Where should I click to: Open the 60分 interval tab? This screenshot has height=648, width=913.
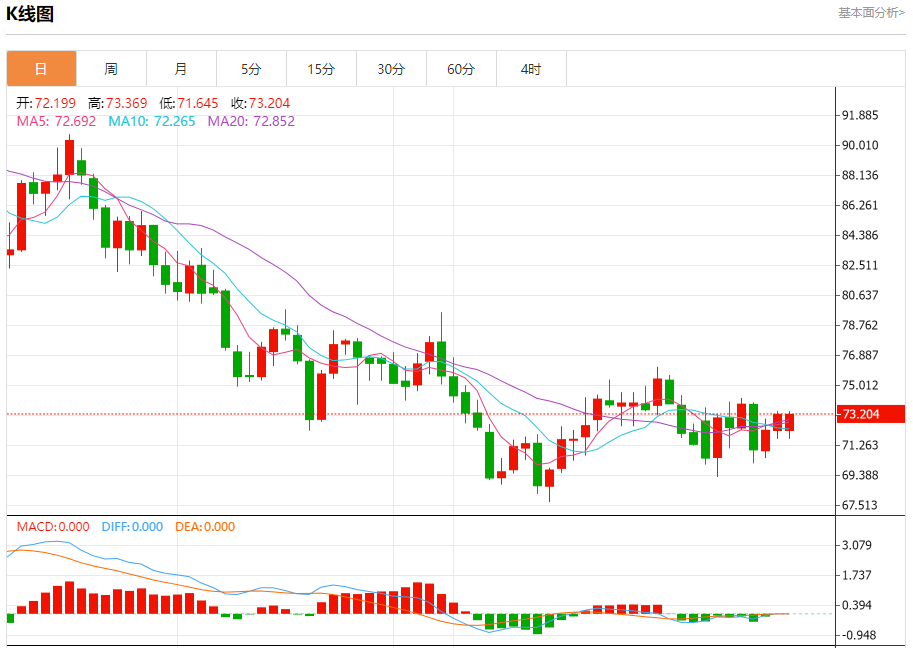pyautogui.click(x=461, y=69)
